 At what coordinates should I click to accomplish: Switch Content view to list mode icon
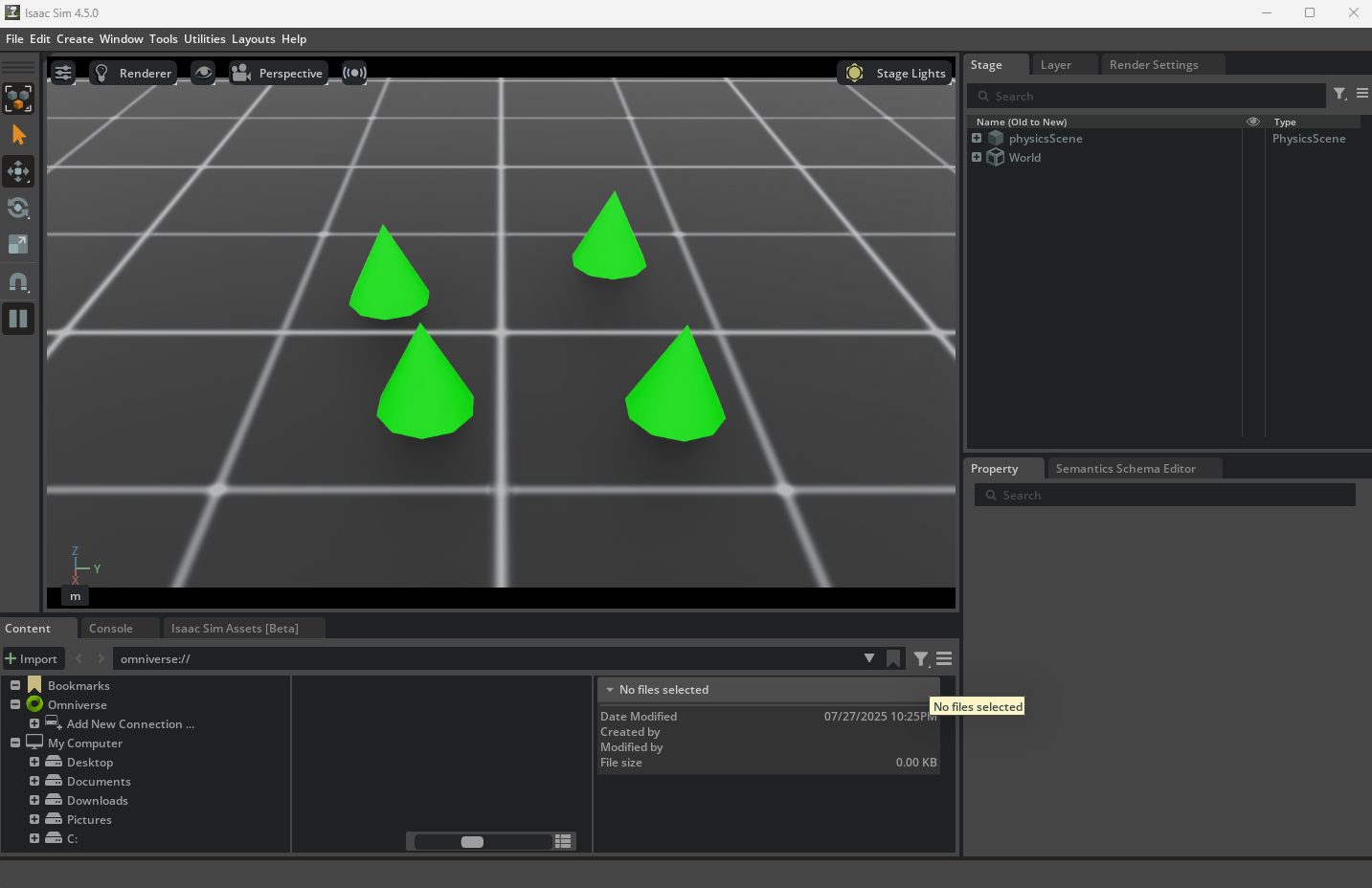tap(563, 841)
